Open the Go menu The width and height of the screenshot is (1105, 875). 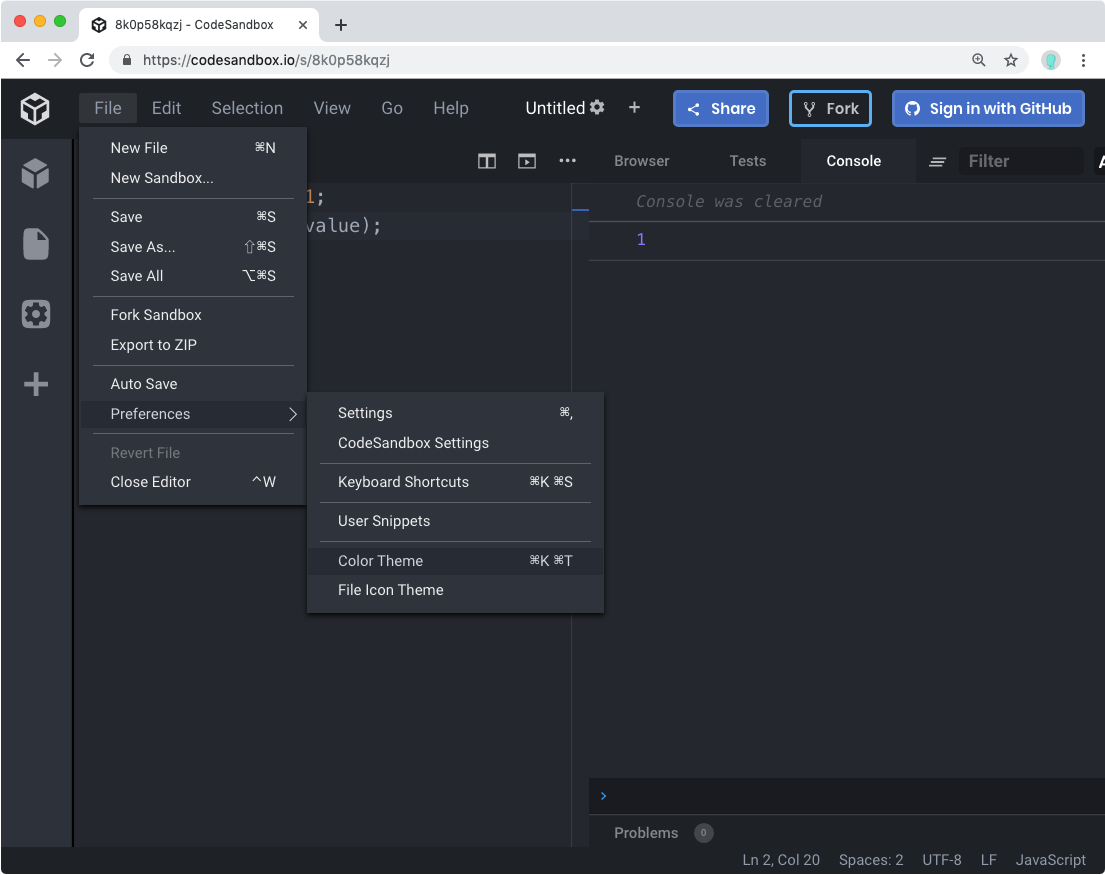click(x=392, y=108)
